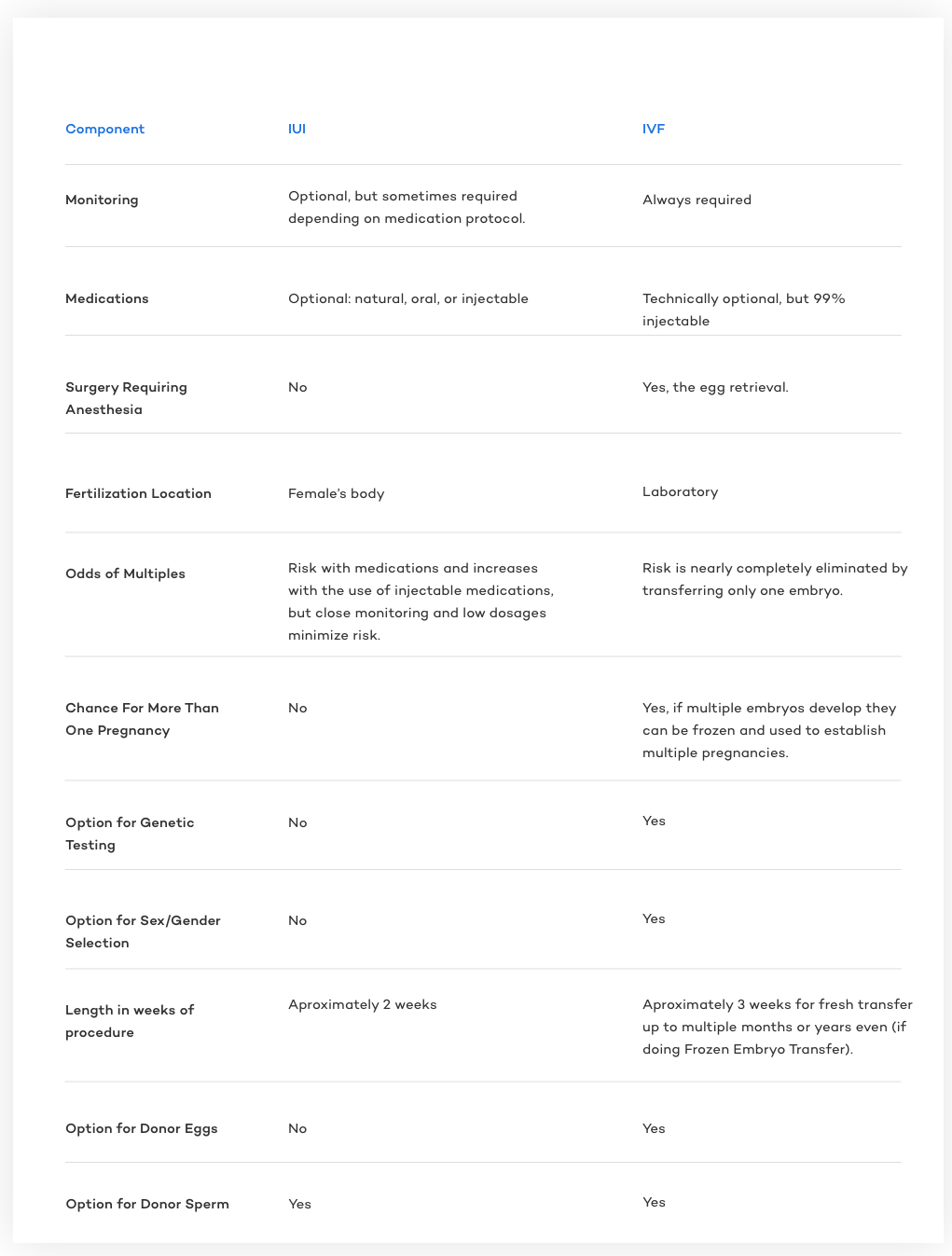Click 'Optional: natural, oral, or injectable' text

pyautogui.click(x=408, y=298)
